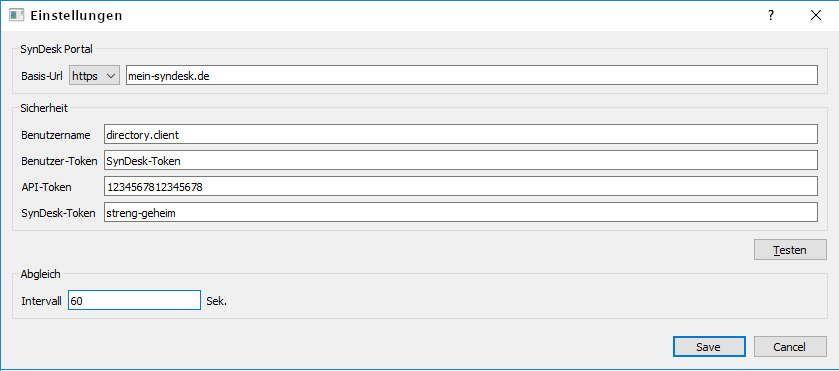Click the Einstellungen title bar text
Viewport: 839px width, 371px height.
coord(77,16)
